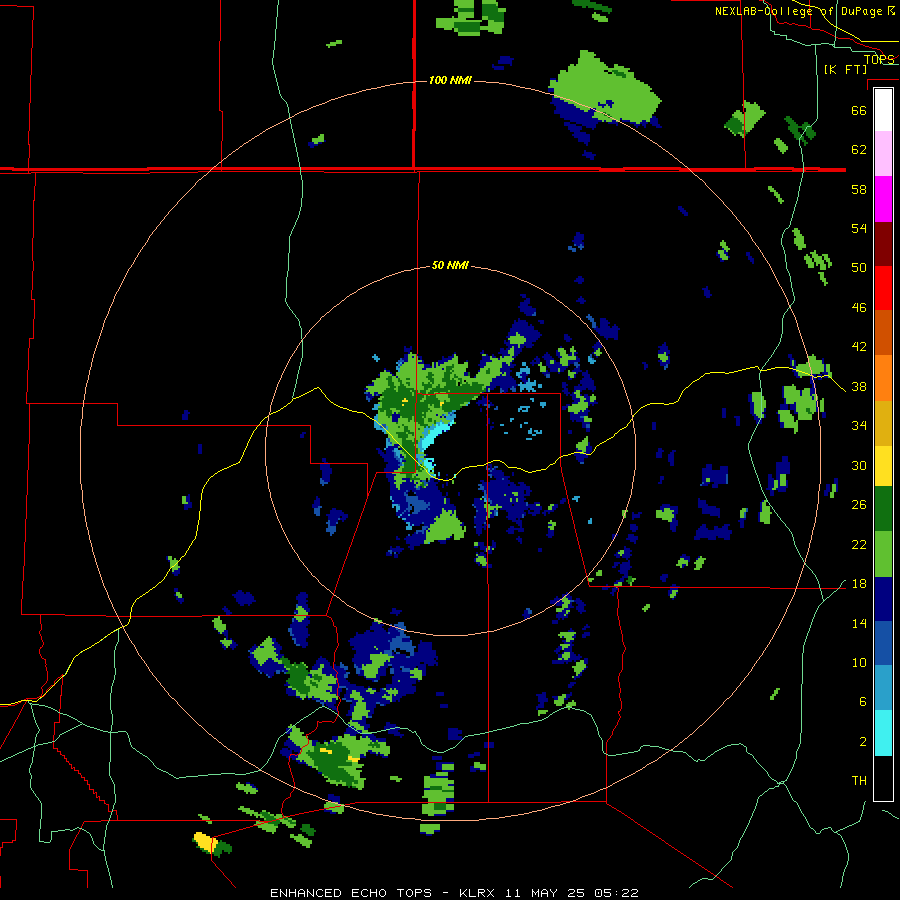
Task: Pick the burnt orange legend swatch
Action: (883, 333)
